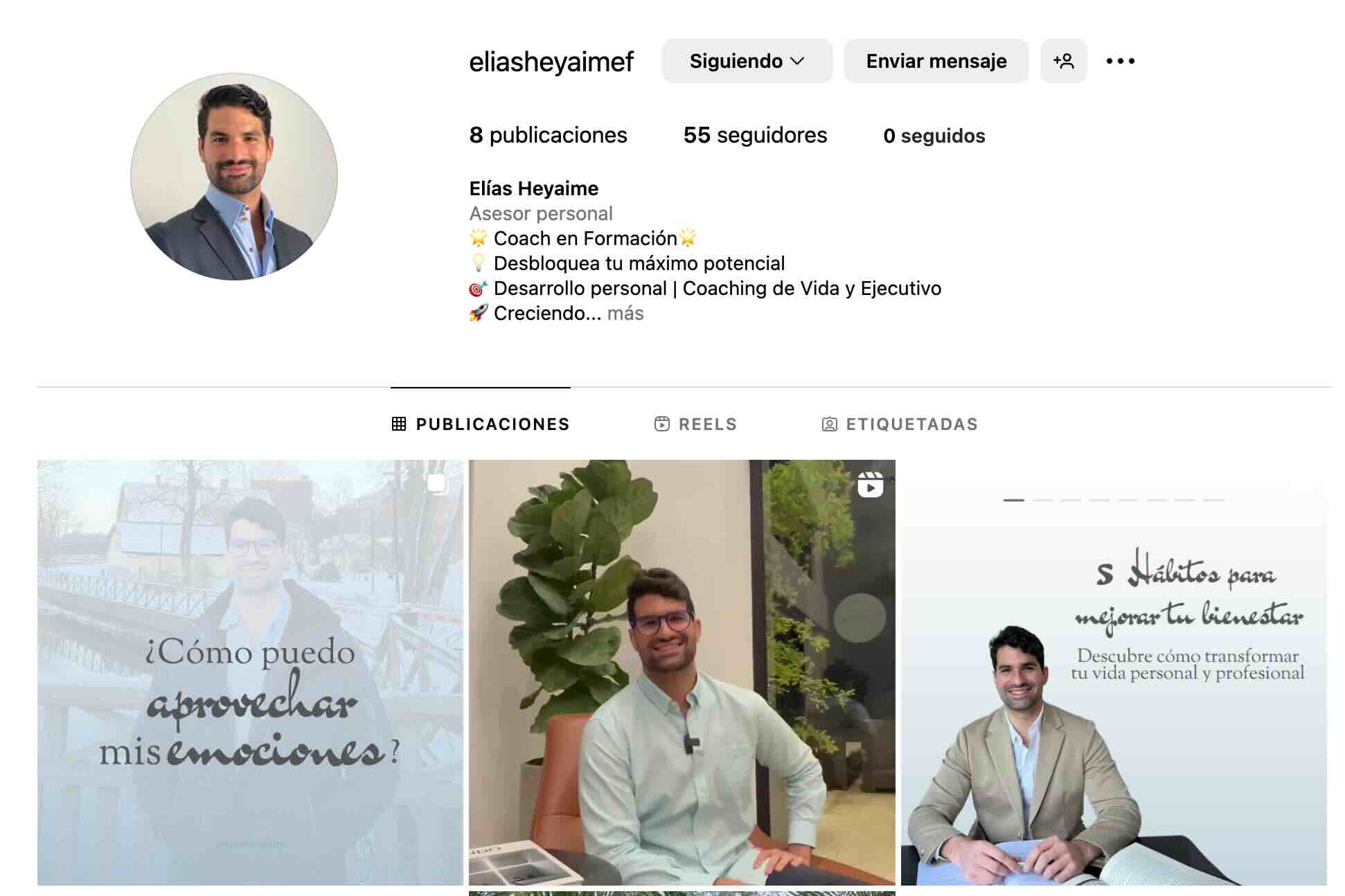Click the Enviar mensaje button

point(936,61)
